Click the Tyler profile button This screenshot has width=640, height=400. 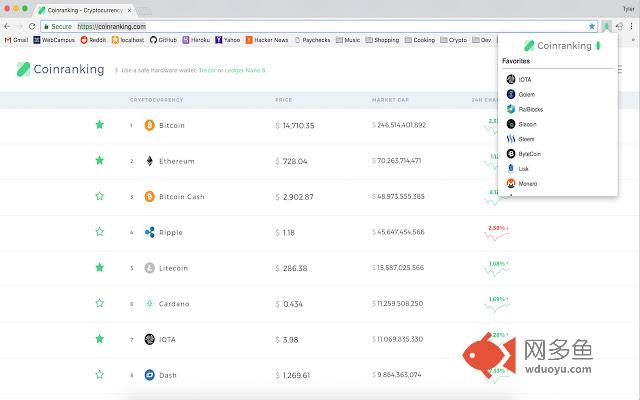(x=628, y=9)
